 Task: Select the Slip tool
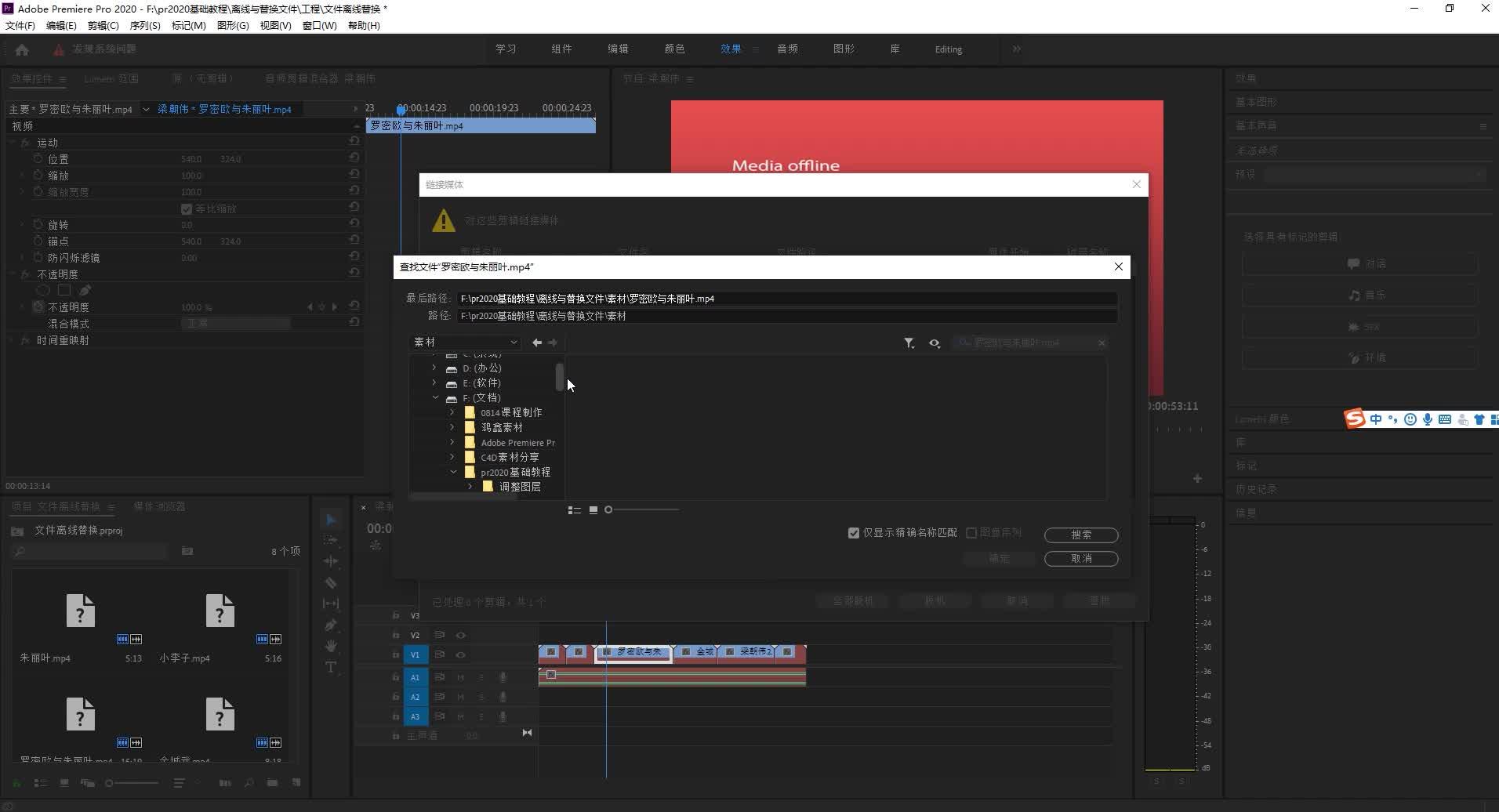[331, 604]
